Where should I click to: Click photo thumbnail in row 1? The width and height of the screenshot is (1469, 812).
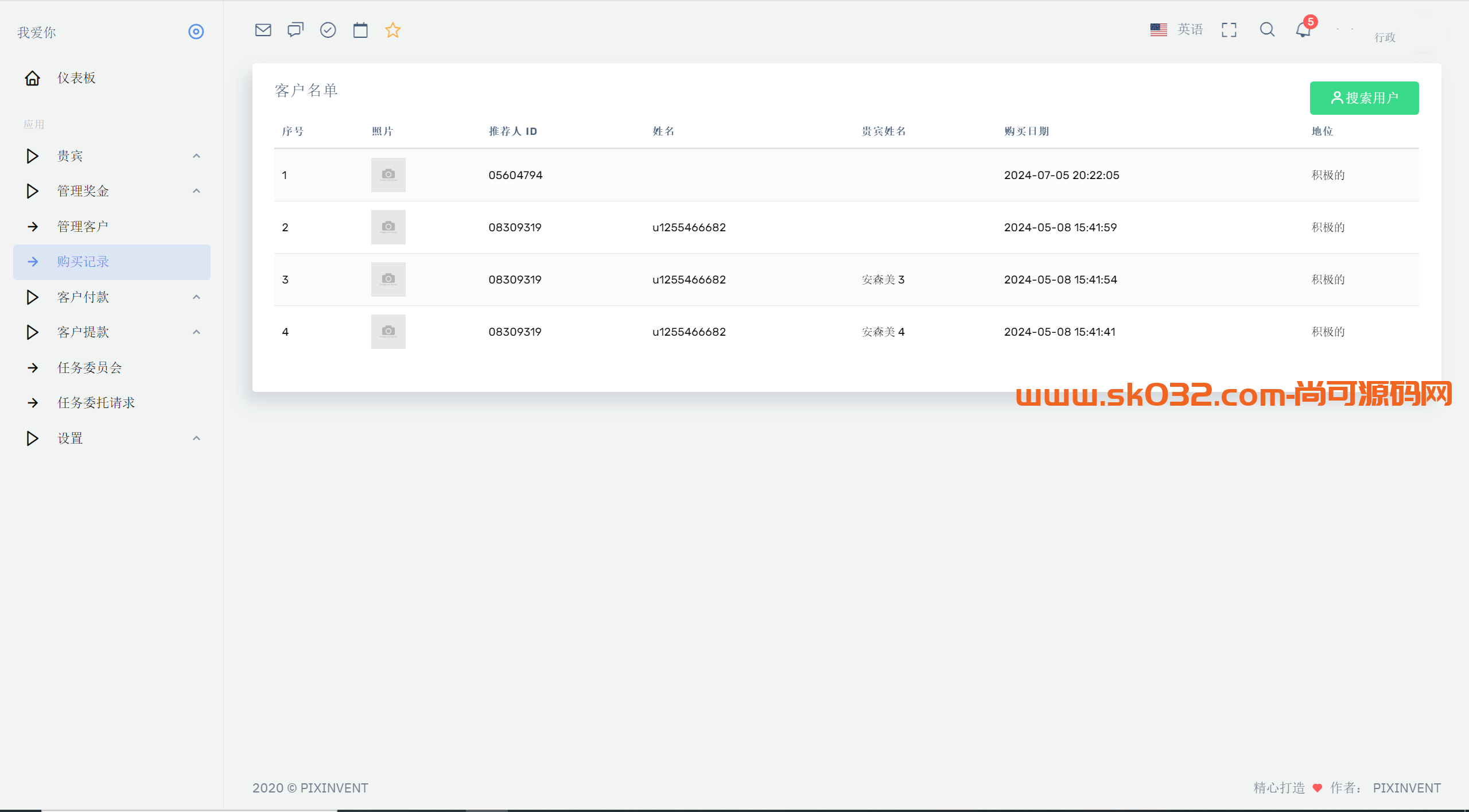pyautogui.click(x=388, y=175)
